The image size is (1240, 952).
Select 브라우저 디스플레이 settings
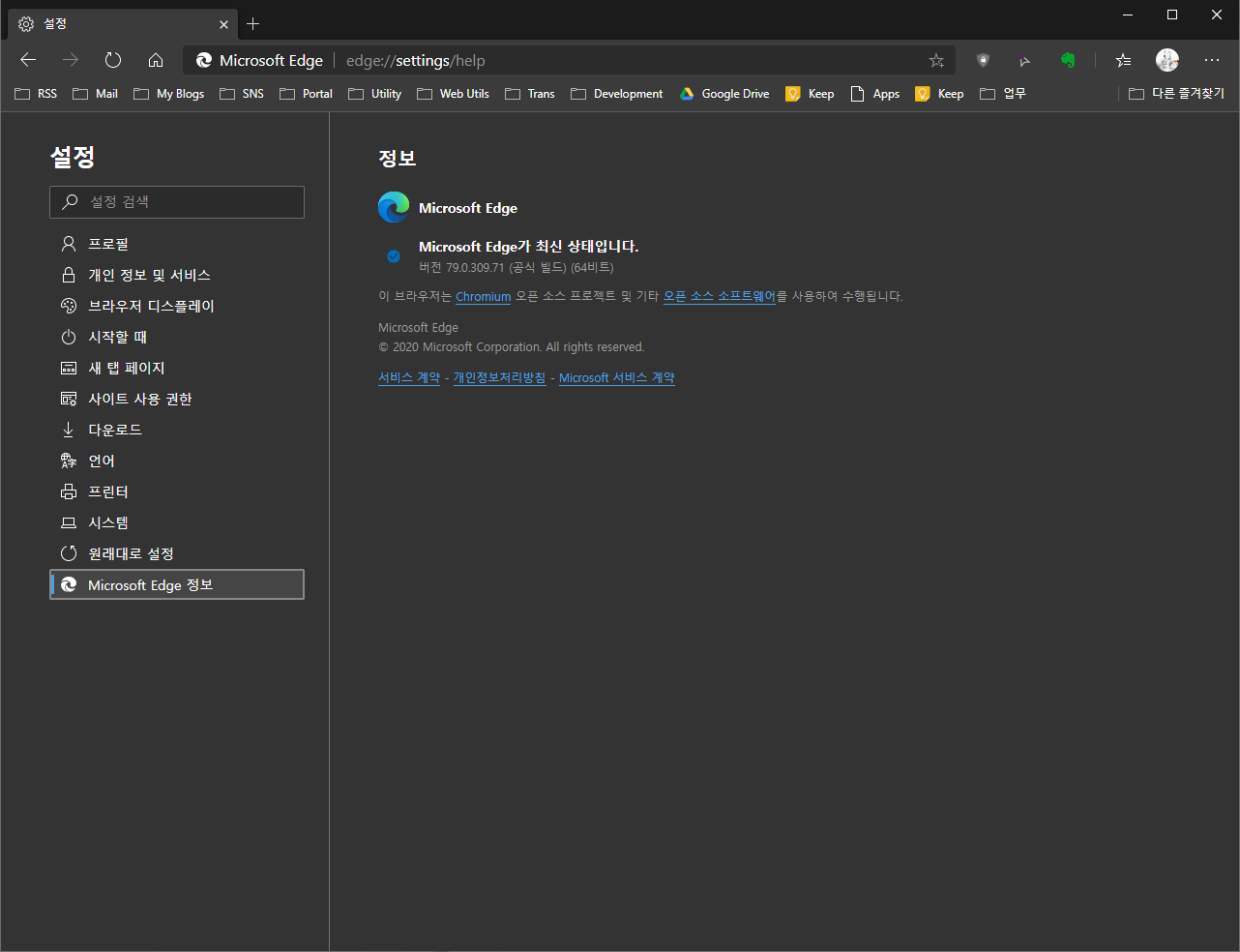[177, 306]
